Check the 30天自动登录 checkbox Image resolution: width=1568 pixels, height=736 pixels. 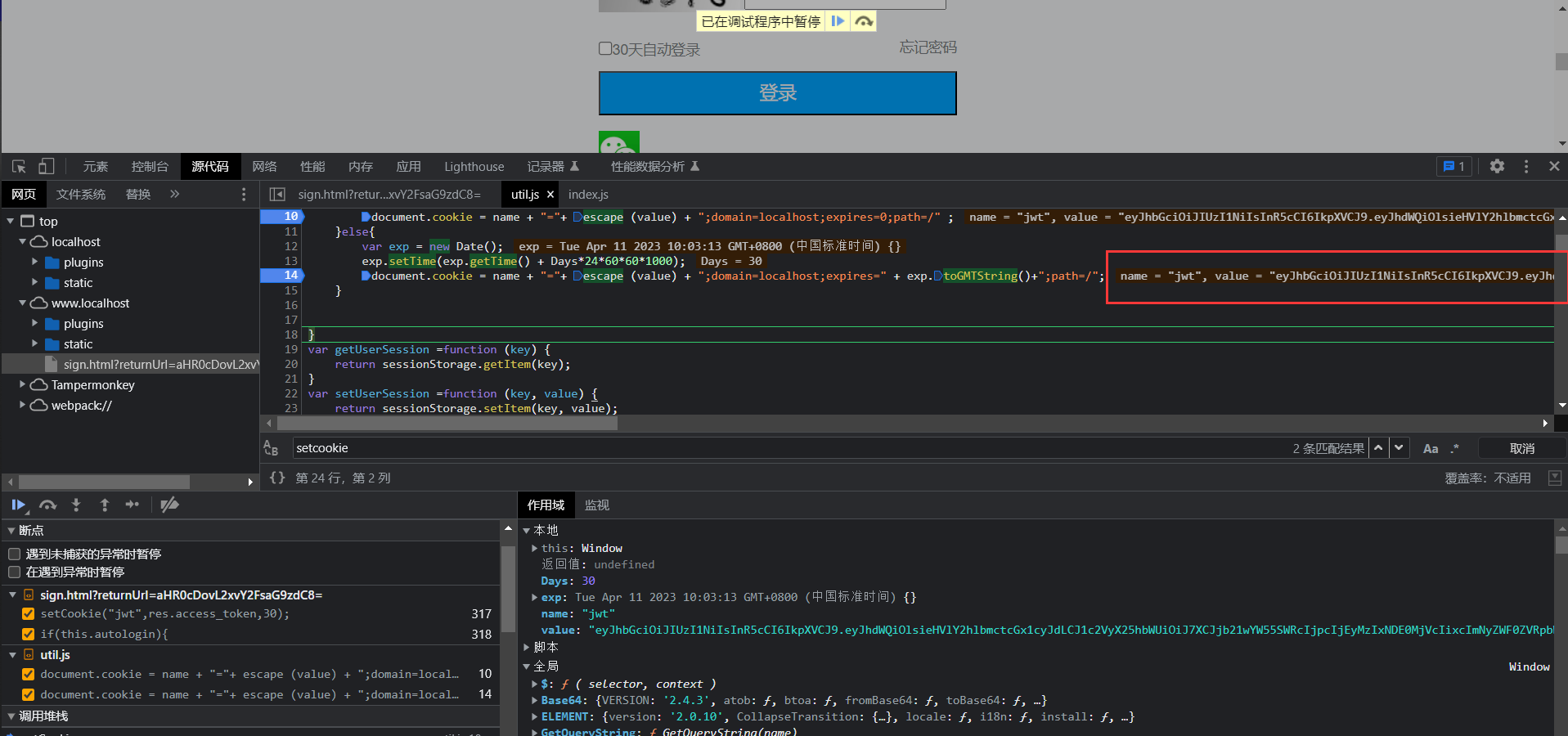[x=605, y=49]
